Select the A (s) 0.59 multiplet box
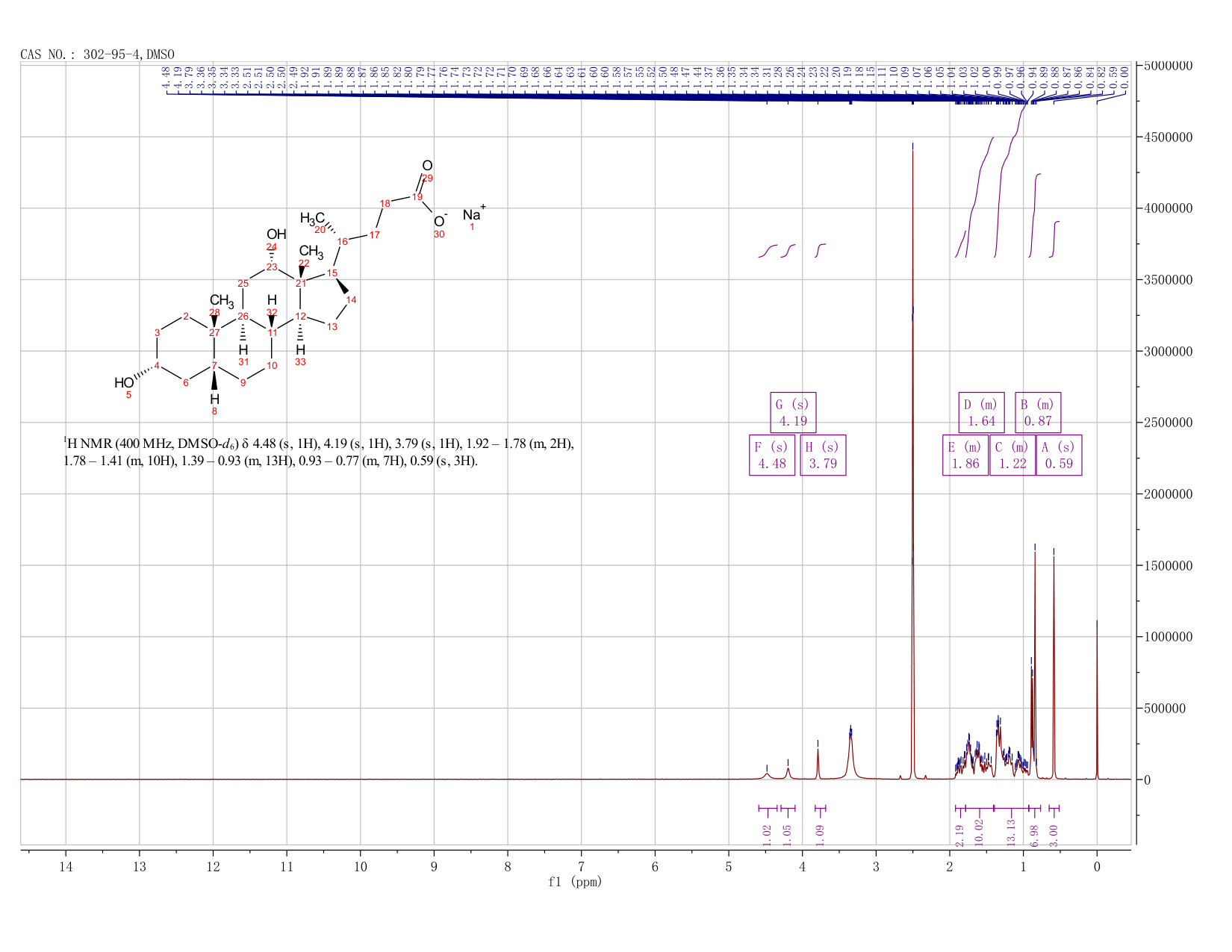 [1060, 455]
